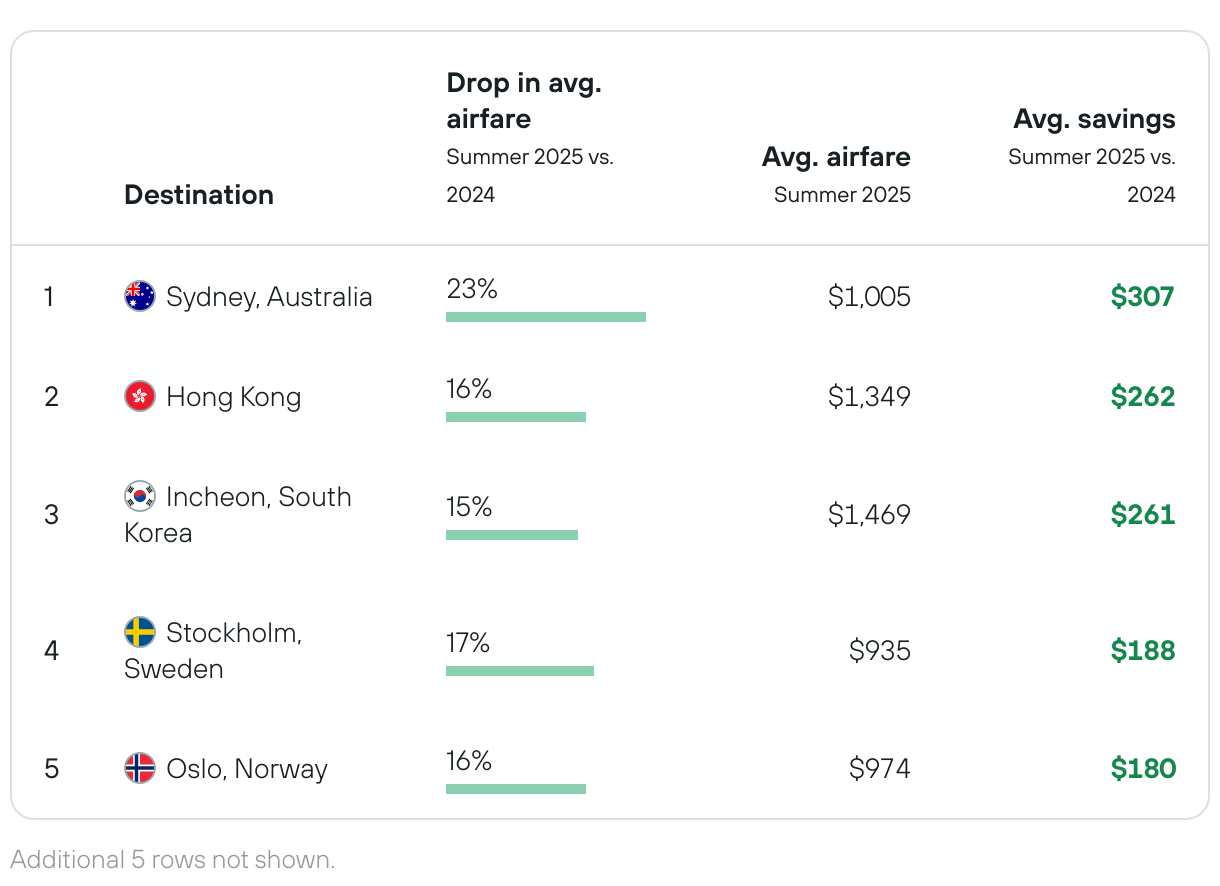
Task: Click the $1,469 airfare value
Action: (x=869, y=515)
